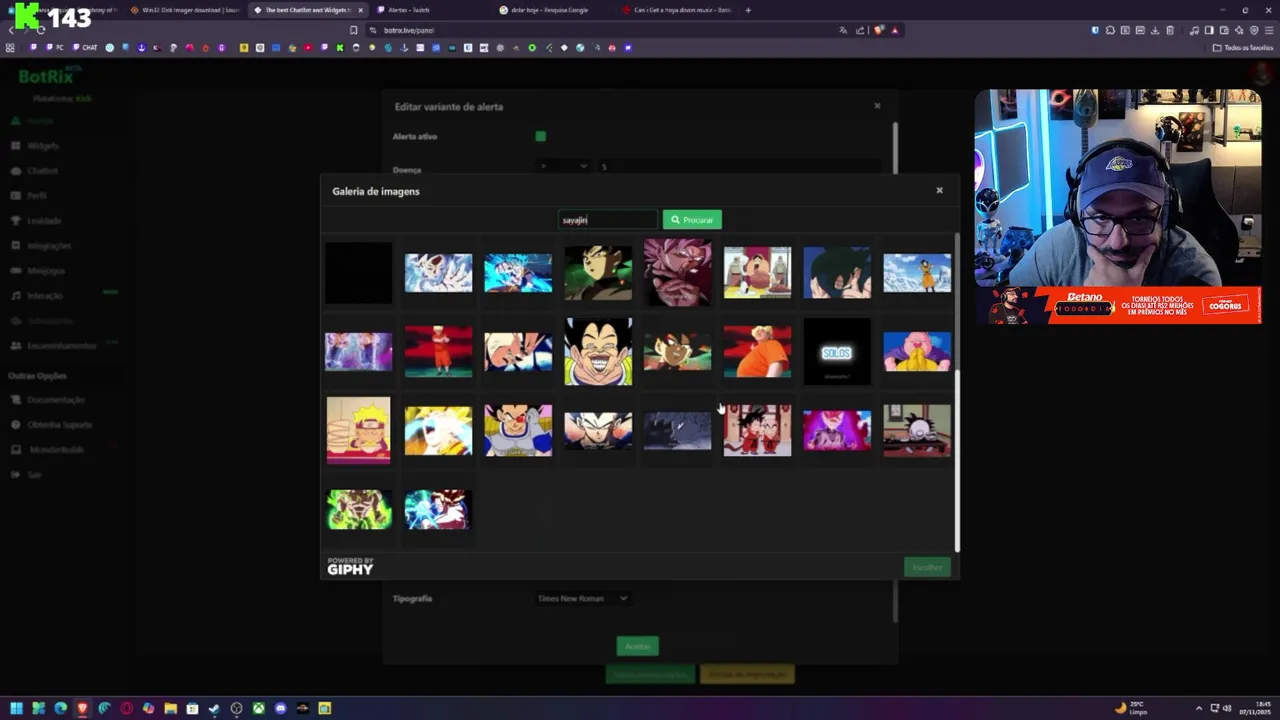1280x720 pixels.
Task: Pick the pink aura Goku Rosé GIF in the third row
Action: (x=837, y=430)
